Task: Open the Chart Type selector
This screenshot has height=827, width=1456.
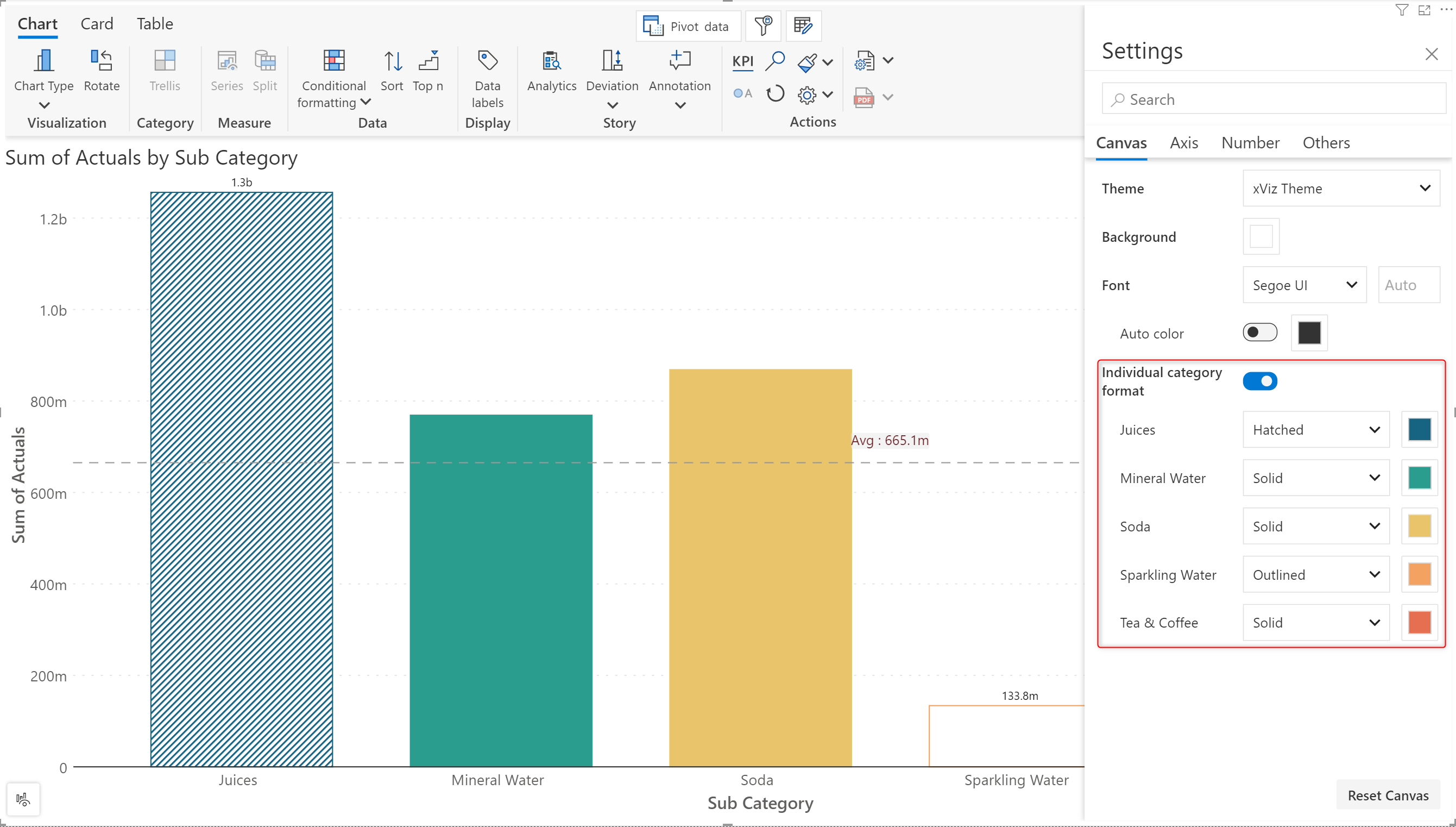Action: coord(43,78)
